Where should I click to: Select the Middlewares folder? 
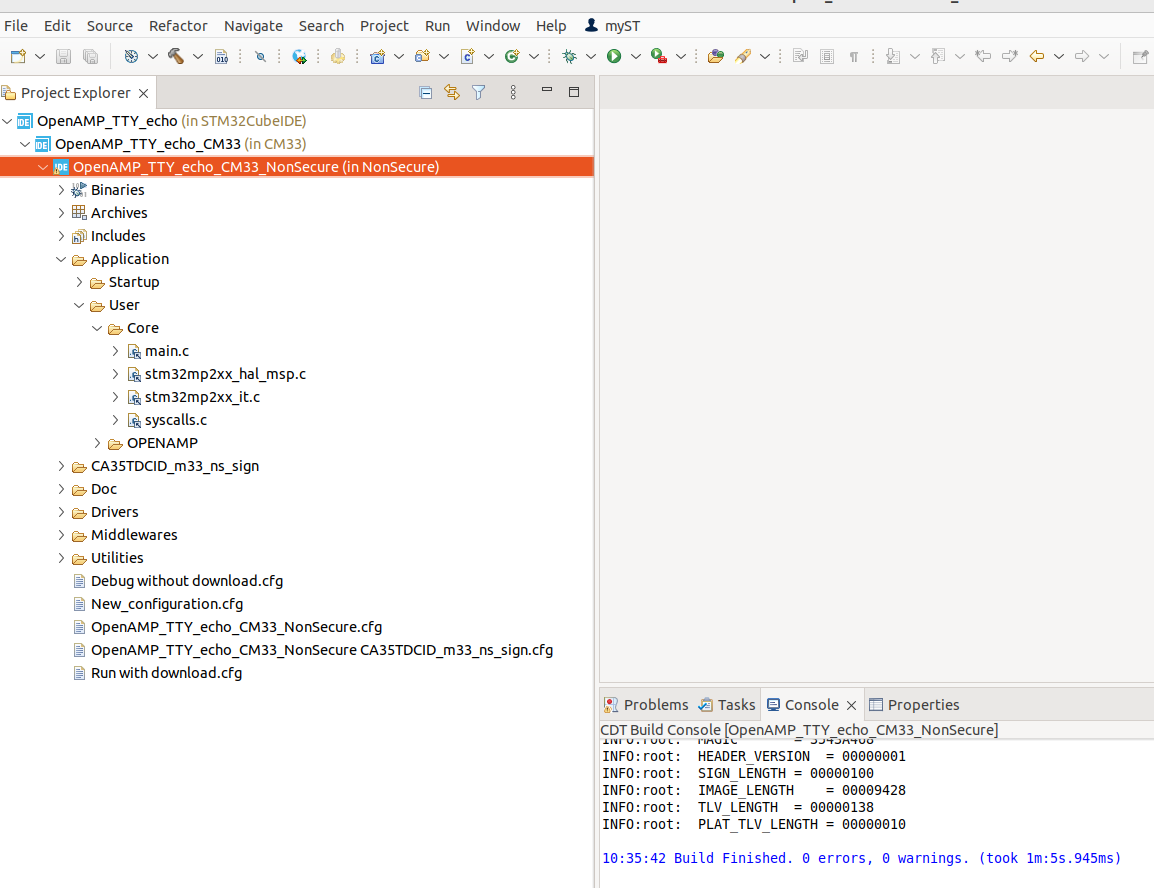tap(134, 535)
